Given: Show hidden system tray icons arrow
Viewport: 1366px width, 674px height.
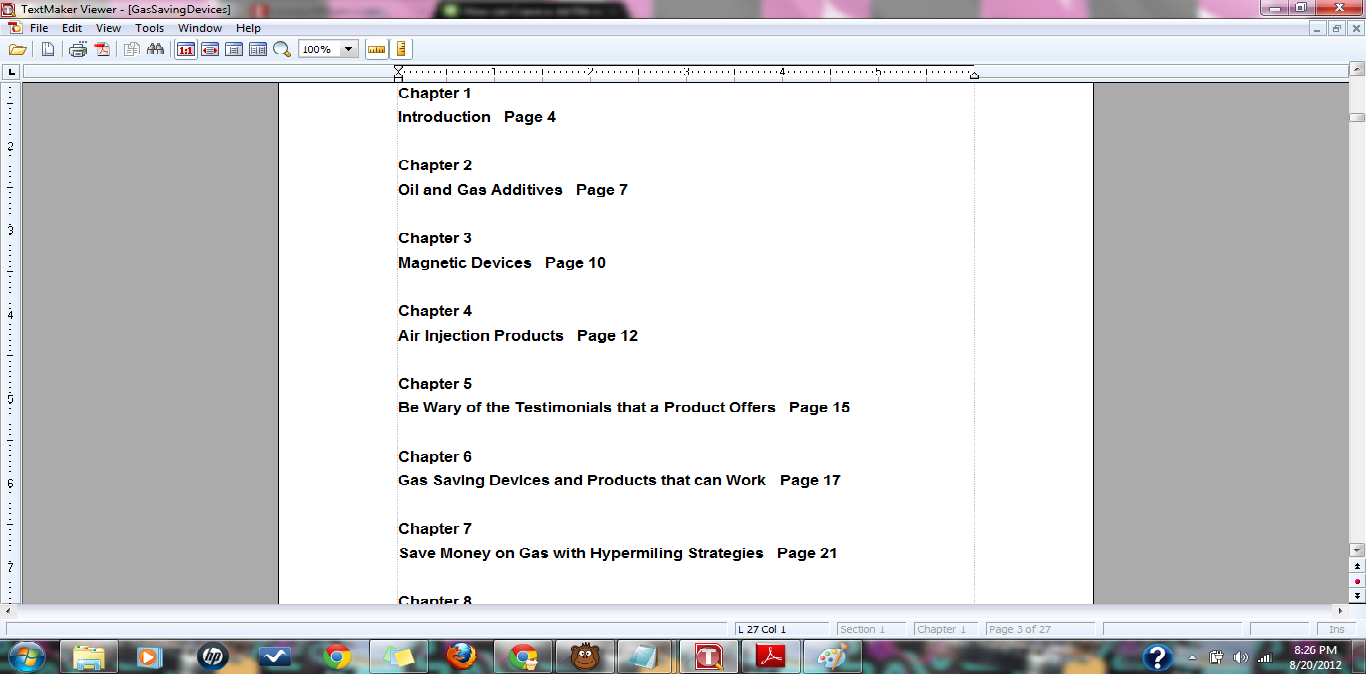Looking at the screenshot, I should pos(1192,657).
